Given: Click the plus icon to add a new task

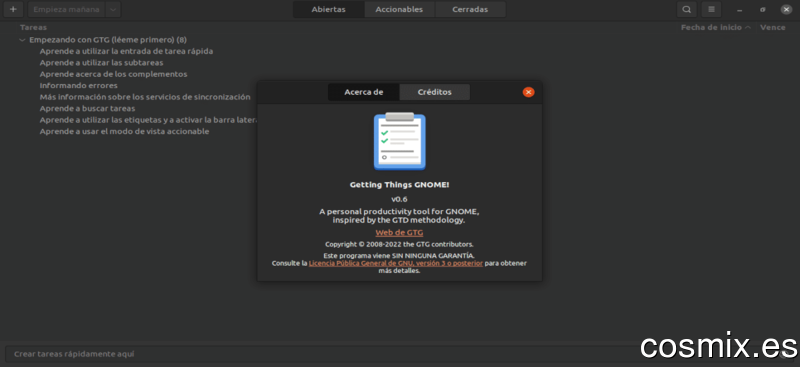Looking at the screenshot, I should pos(13,9).
